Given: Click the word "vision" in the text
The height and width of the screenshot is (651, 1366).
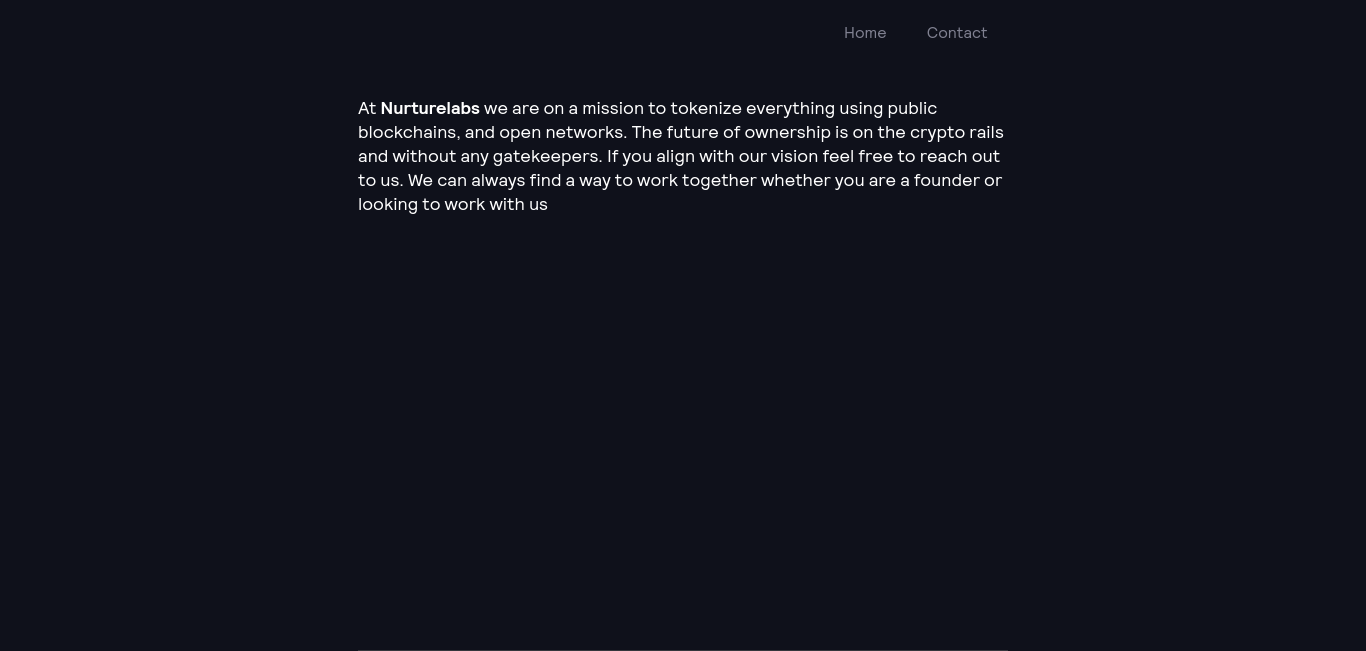Looking at the screenshot, I should tap(794, 156).
